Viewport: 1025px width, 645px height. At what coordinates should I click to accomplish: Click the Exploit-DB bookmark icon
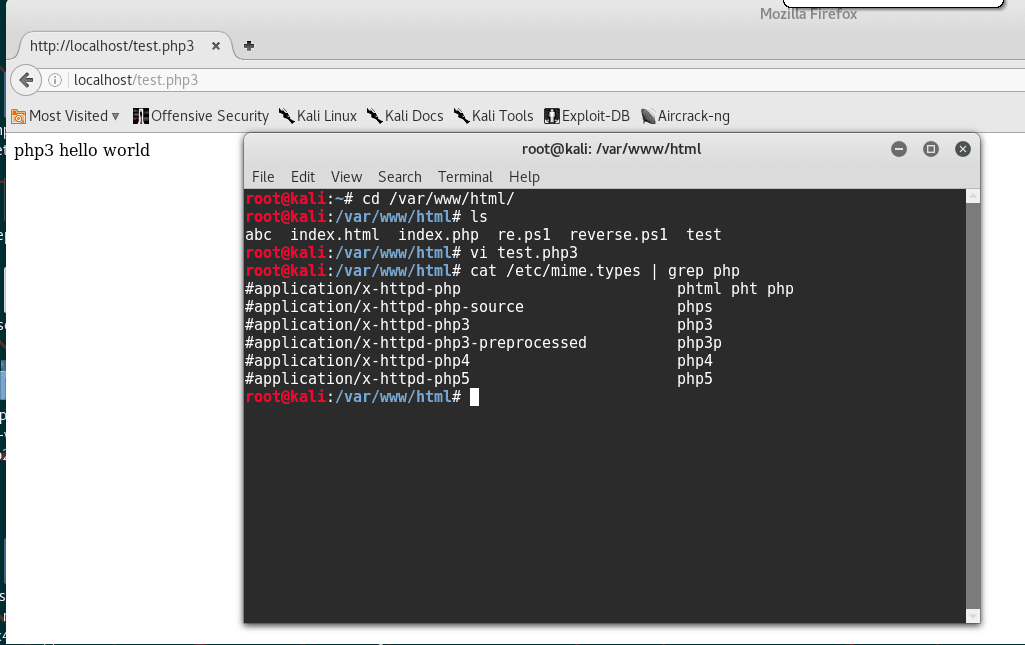click(552, 116)
